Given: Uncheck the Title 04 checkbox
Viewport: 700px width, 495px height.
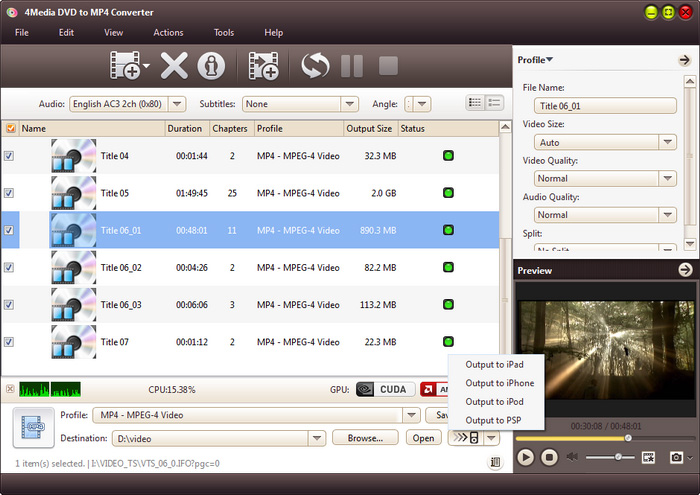Looking at the screenshot, I should point(10,156).
